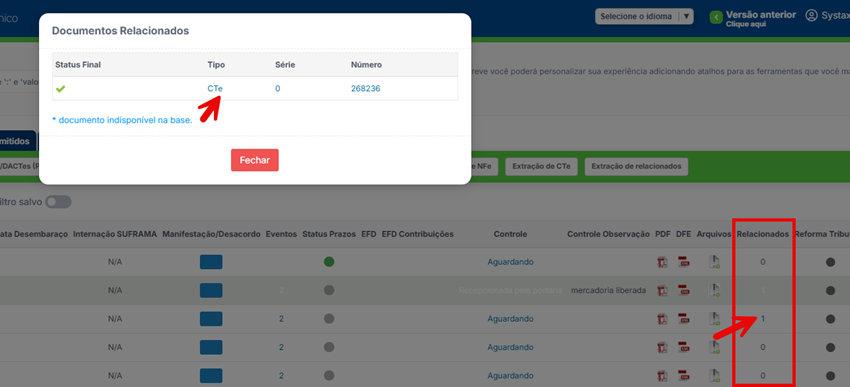Click the grey Status Prazos dot in mercadoria liberada row
850x387 pixels.
click(329, 290)
